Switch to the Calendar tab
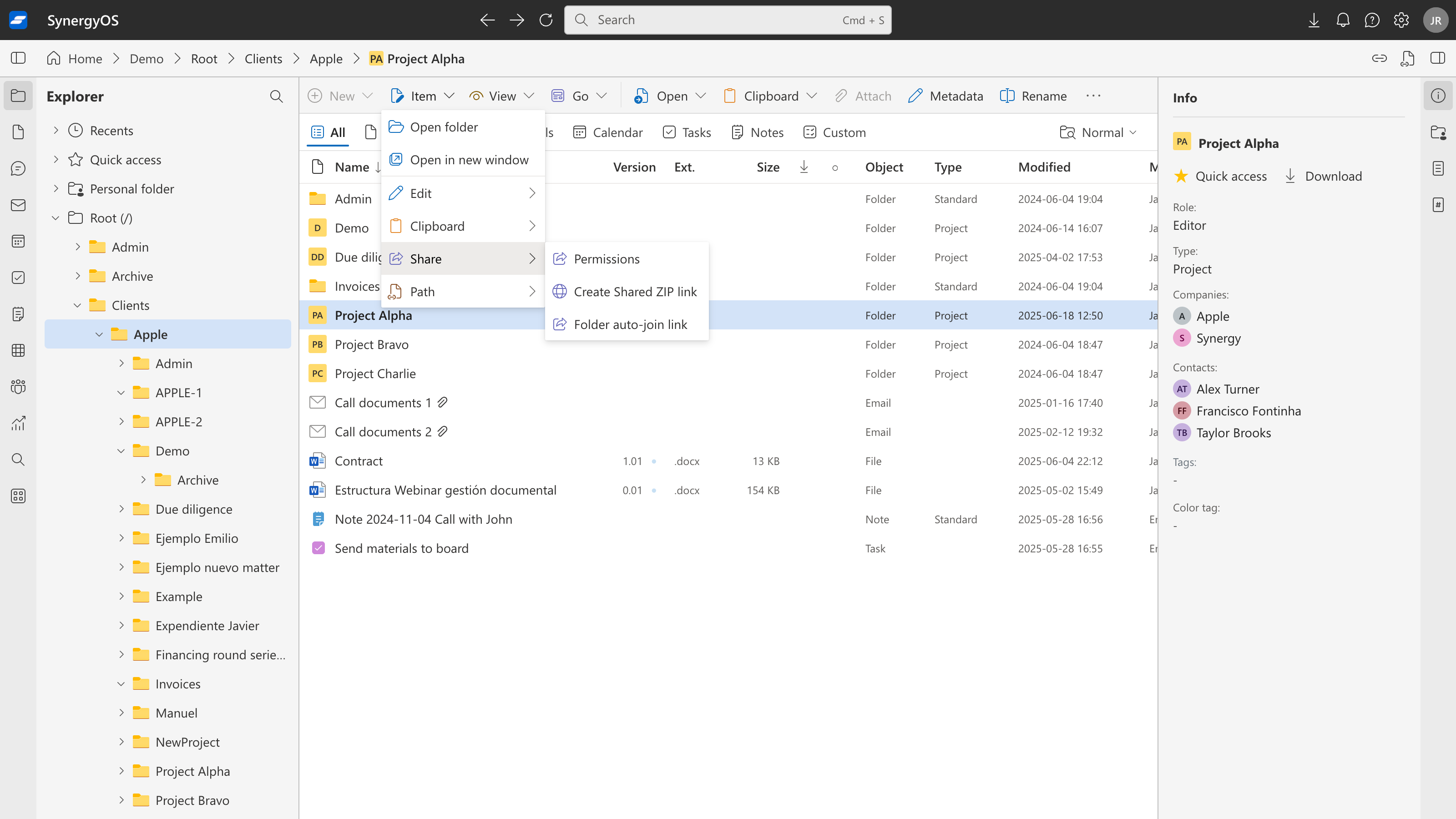This screenshot has width=1456, height=819. coord(607,132)
